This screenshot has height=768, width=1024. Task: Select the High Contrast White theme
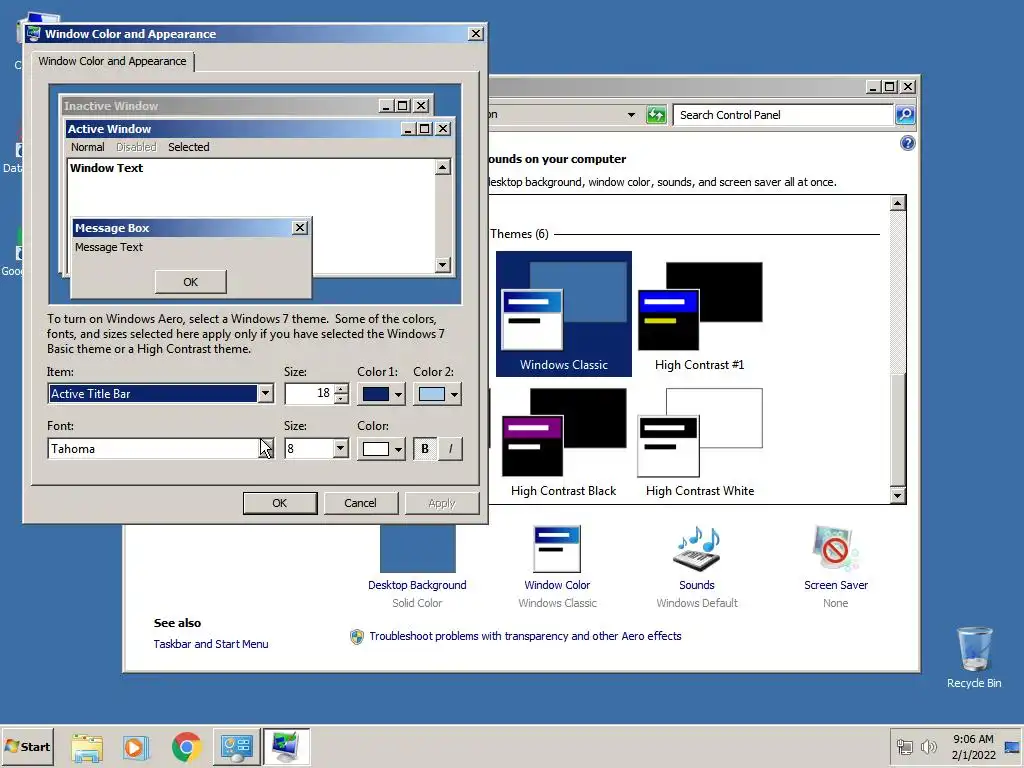click(699, 440)
